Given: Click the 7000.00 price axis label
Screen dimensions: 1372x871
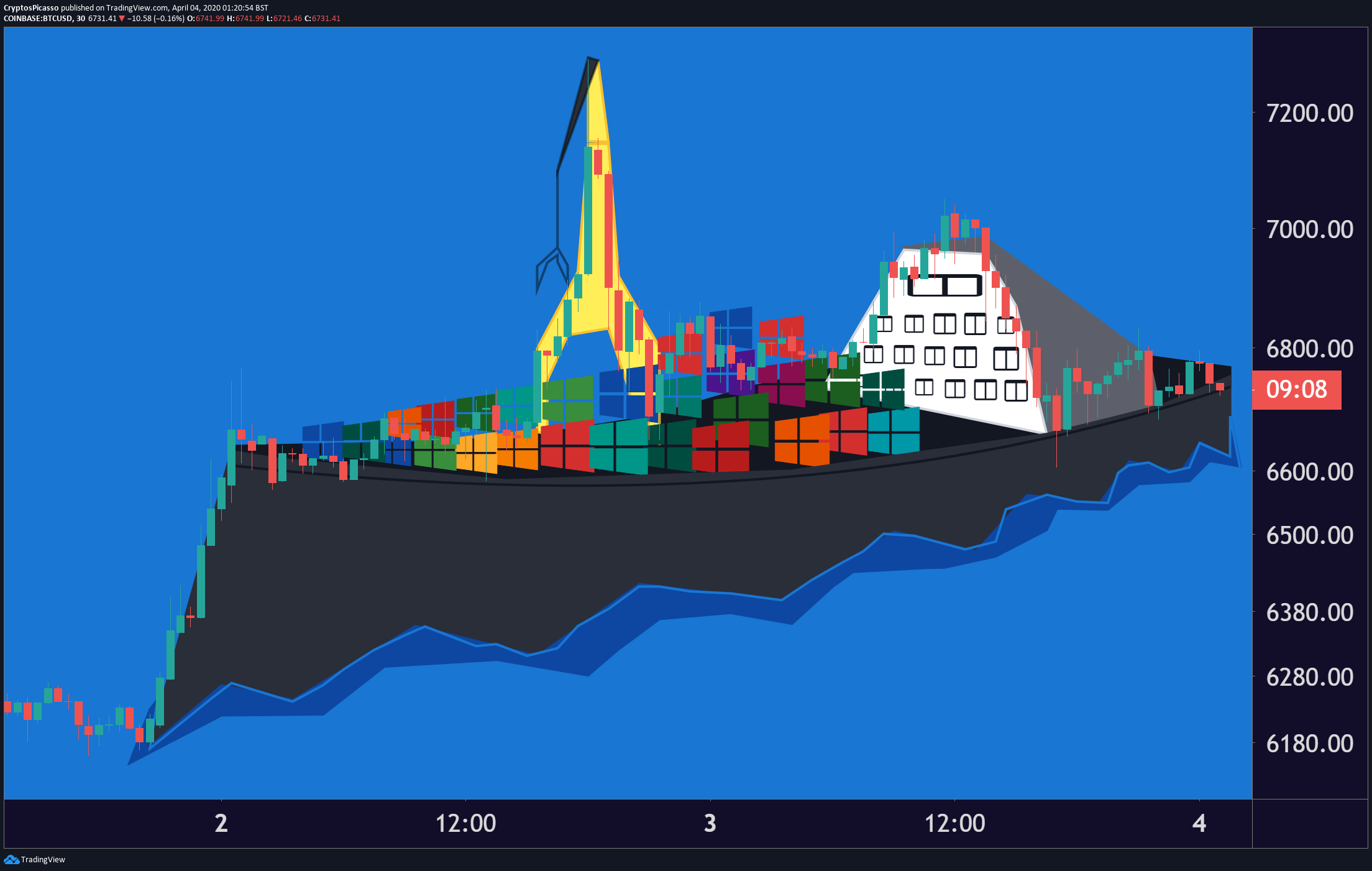Looking at the screenshot, I should [x=1310, y=229].
